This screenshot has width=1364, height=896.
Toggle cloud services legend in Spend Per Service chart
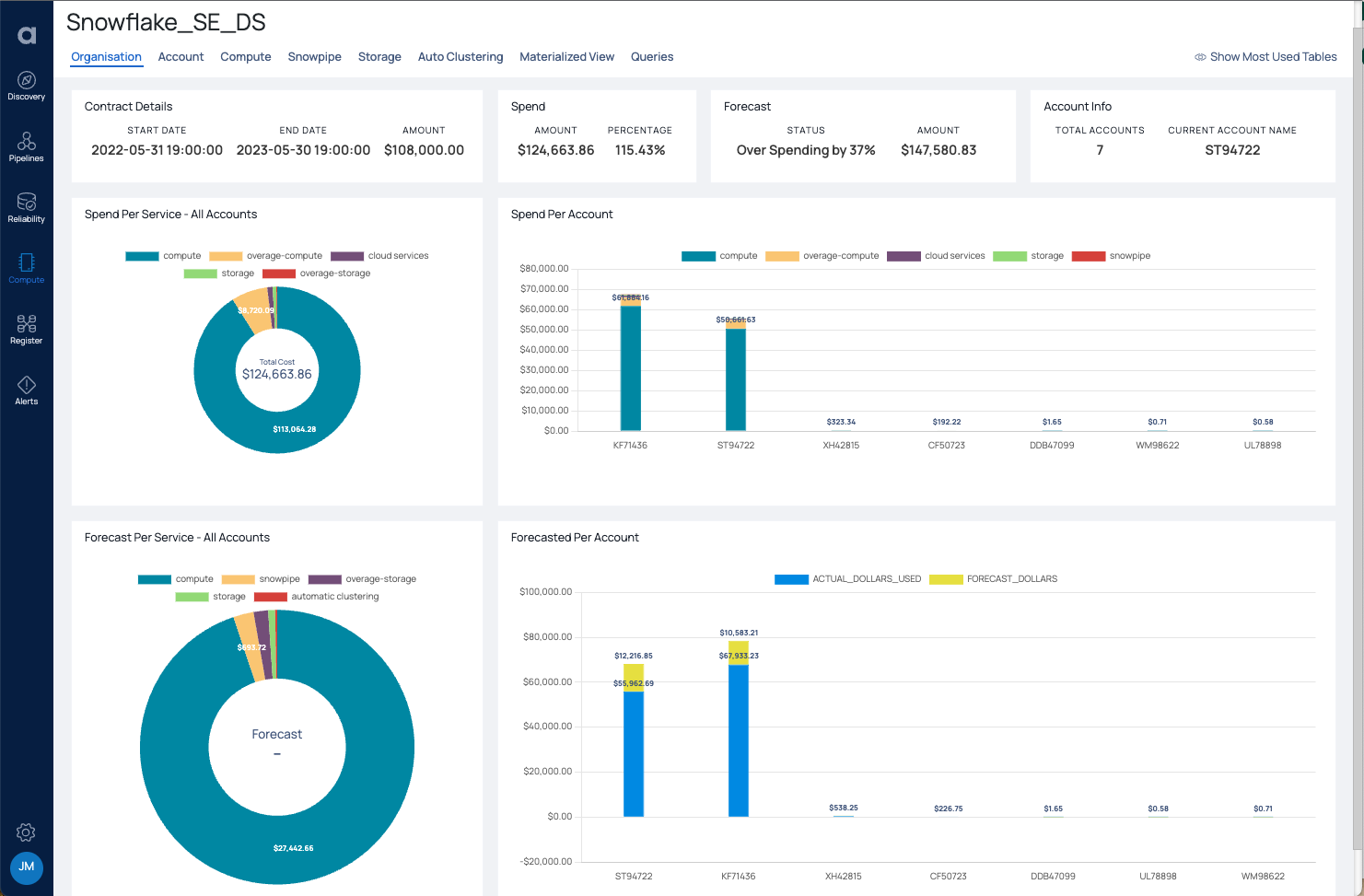[x=379, y=256]
